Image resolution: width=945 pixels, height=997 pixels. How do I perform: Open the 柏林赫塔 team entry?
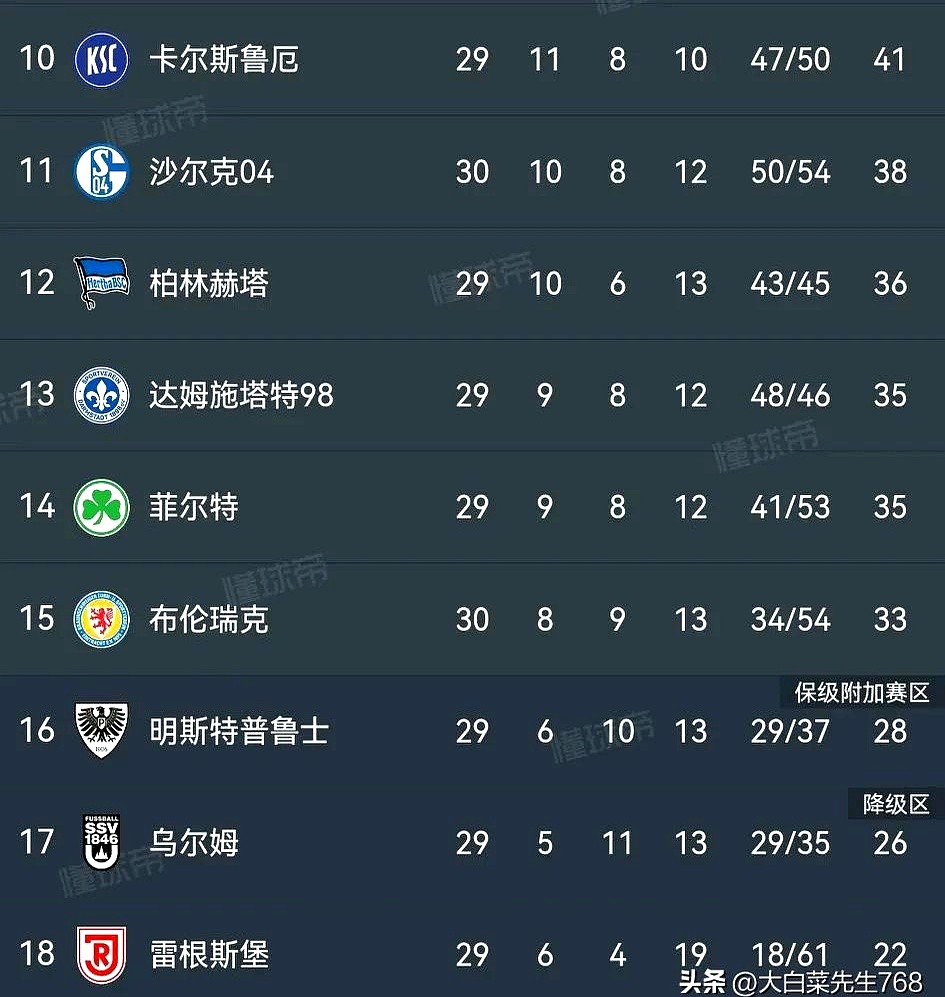pos(208,283)
